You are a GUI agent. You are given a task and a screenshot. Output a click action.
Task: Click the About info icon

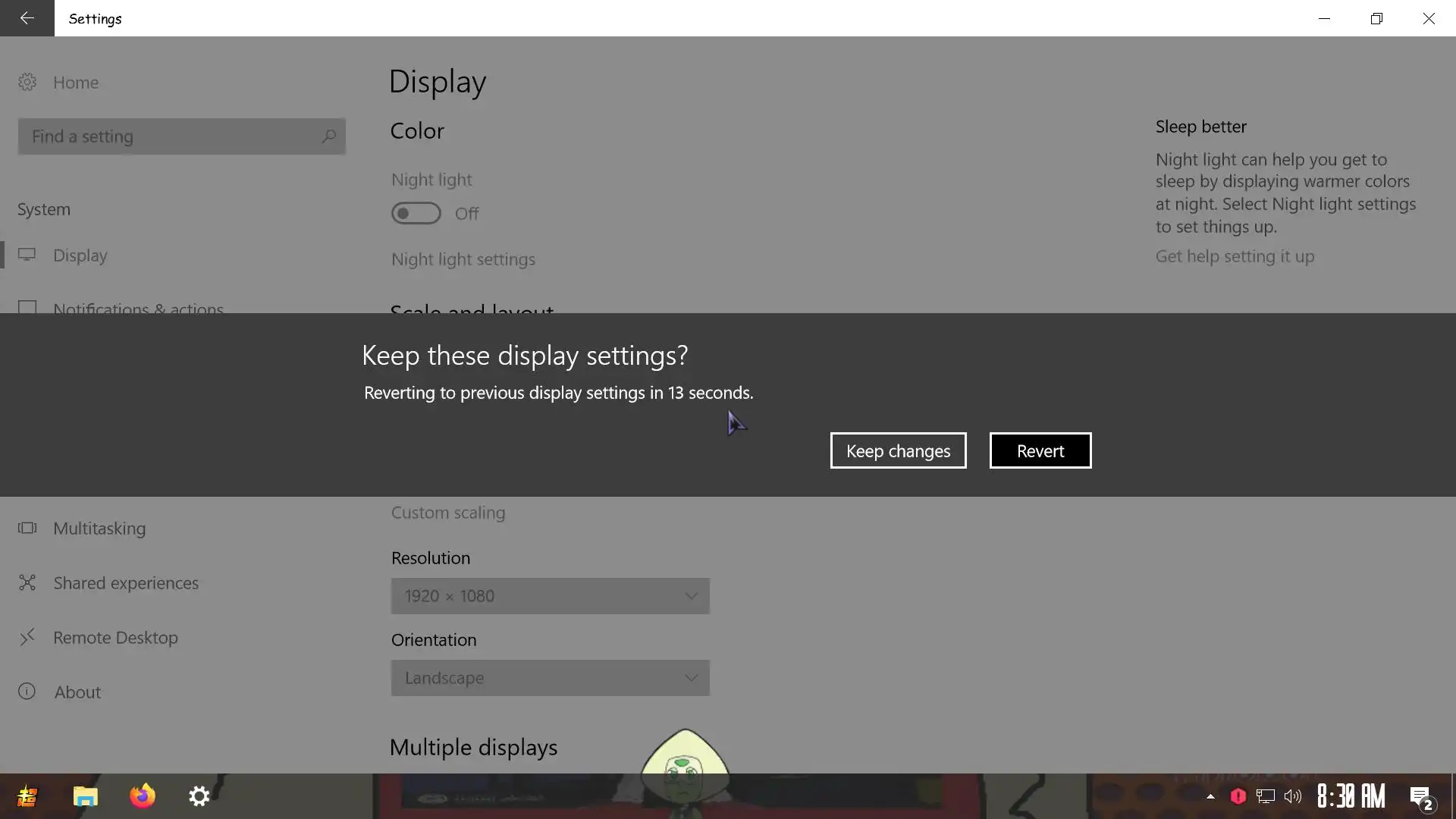(27, 692)
